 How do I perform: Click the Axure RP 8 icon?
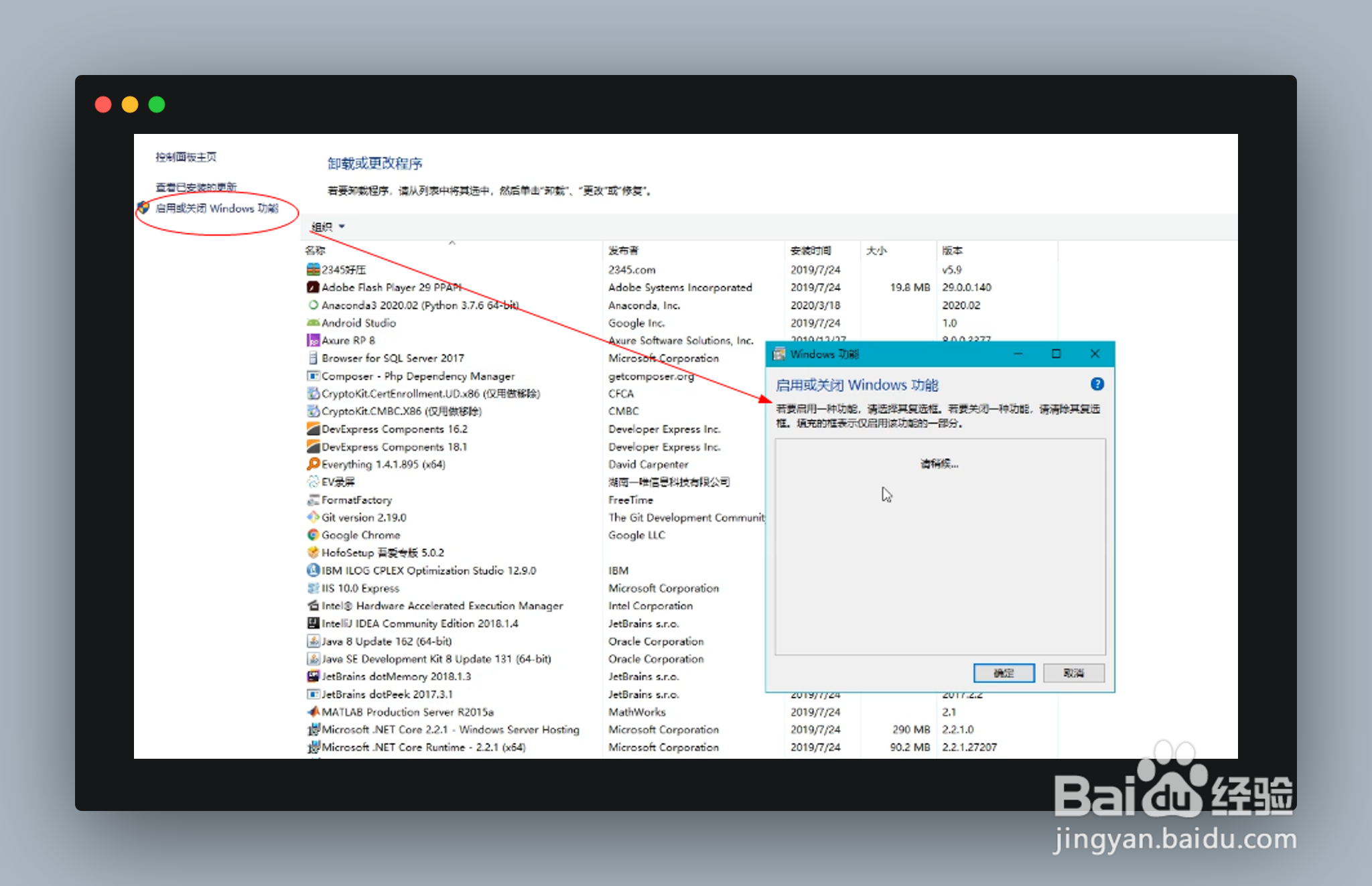coord(313,340)
